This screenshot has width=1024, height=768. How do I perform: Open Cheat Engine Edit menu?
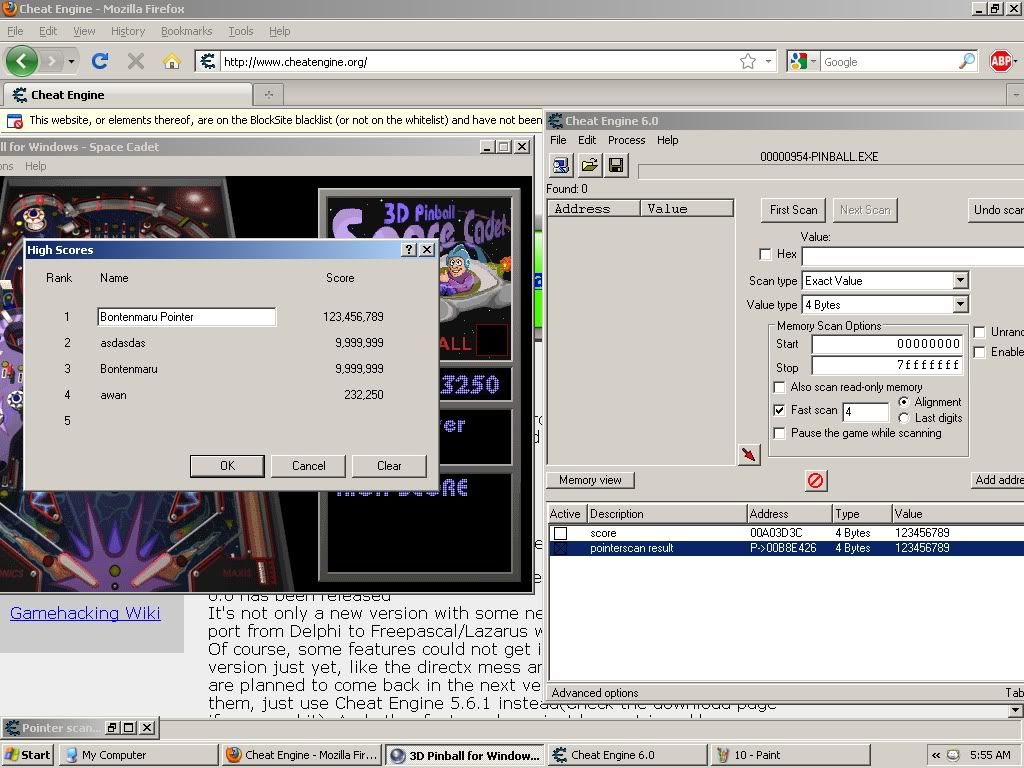tap(587, 140)
